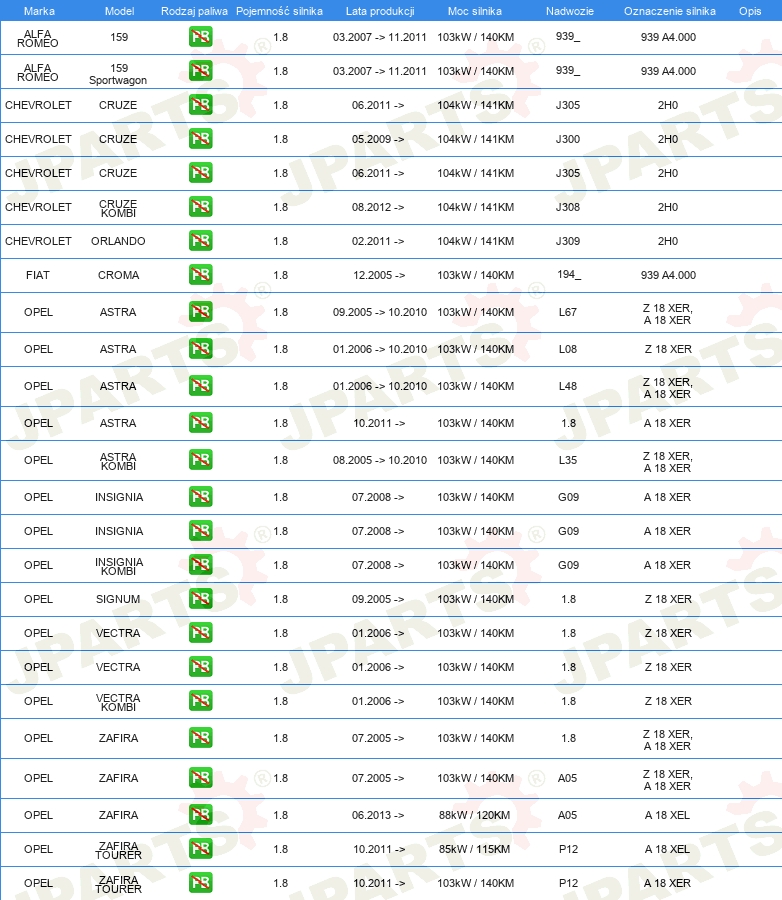782x900 pixels.
Task: Select the "SIGNUM" model cell
Action: 118,599
